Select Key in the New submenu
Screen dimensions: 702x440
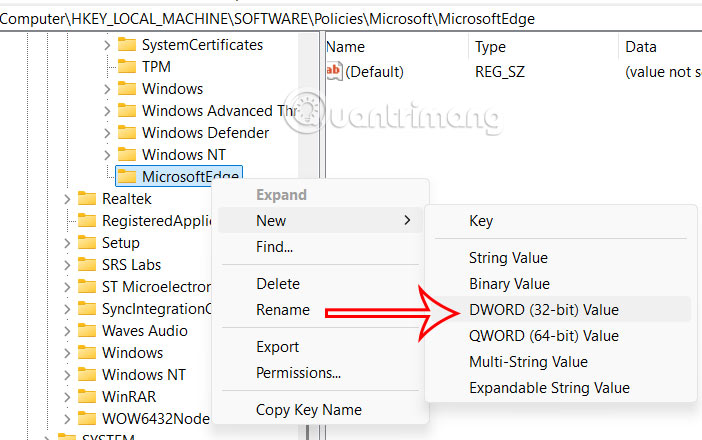[x=561, y=221]
